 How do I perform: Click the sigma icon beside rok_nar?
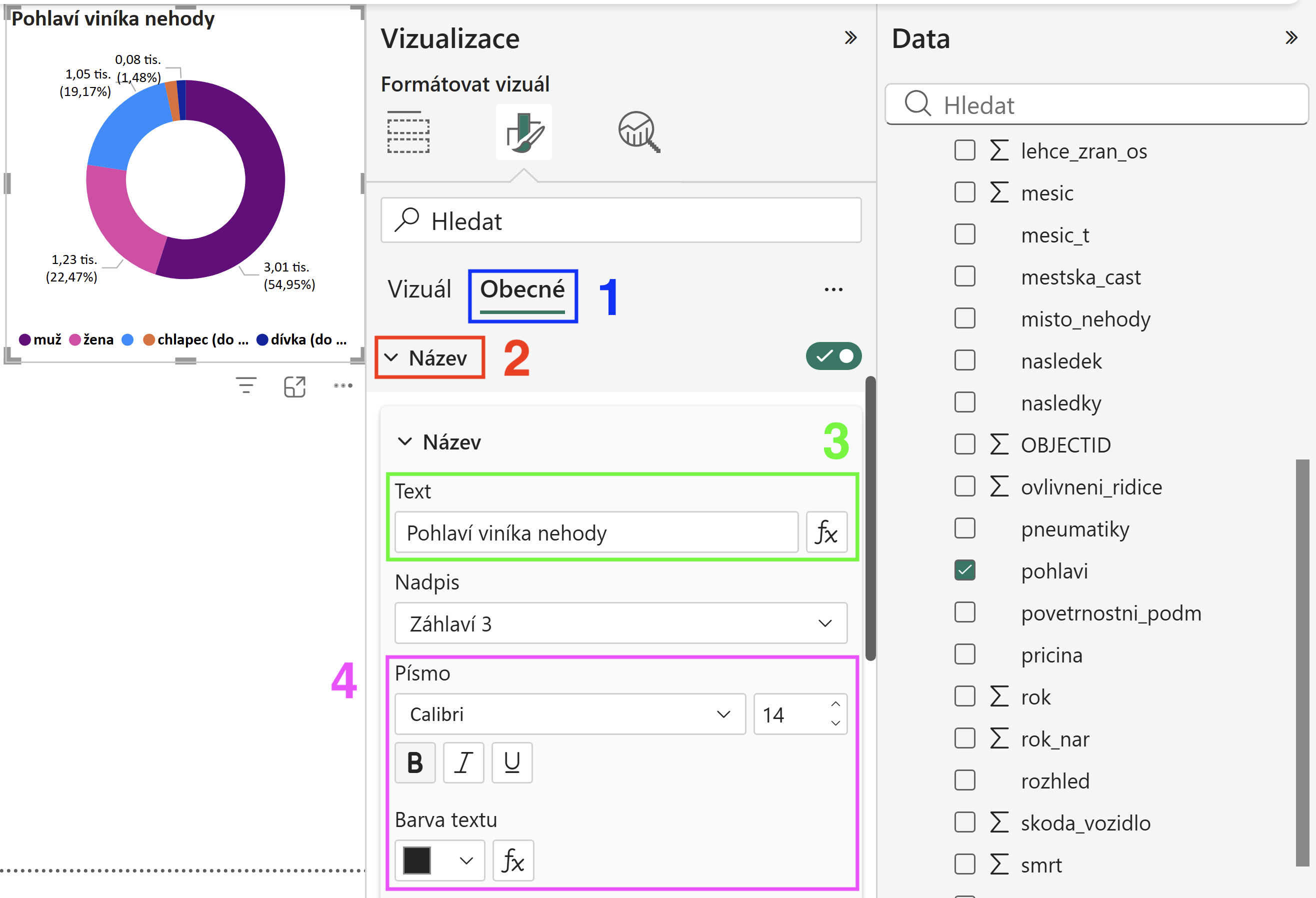[999, 738]
